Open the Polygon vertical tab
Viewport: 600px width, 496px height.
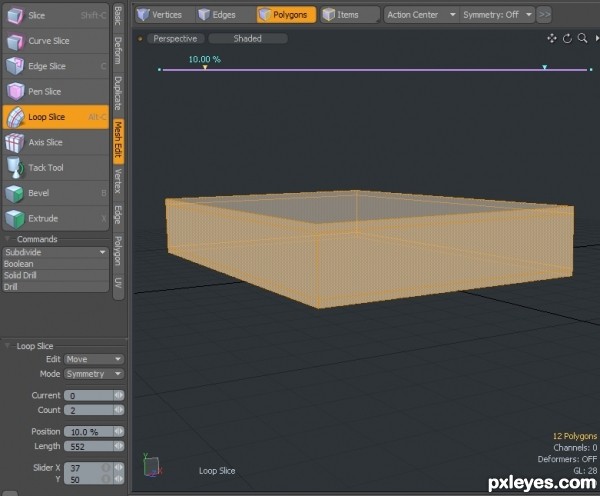[118, 251]
